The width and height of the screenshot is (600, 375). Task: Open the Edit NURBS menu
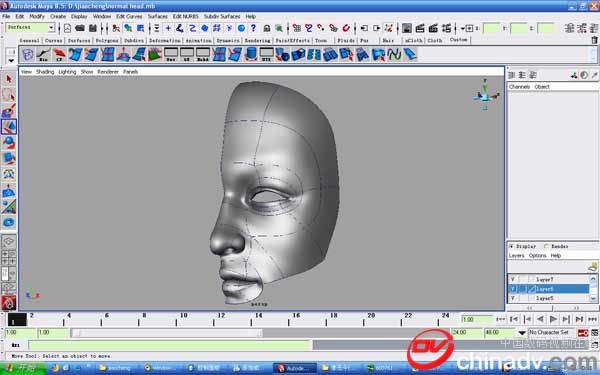pos(186,16)
